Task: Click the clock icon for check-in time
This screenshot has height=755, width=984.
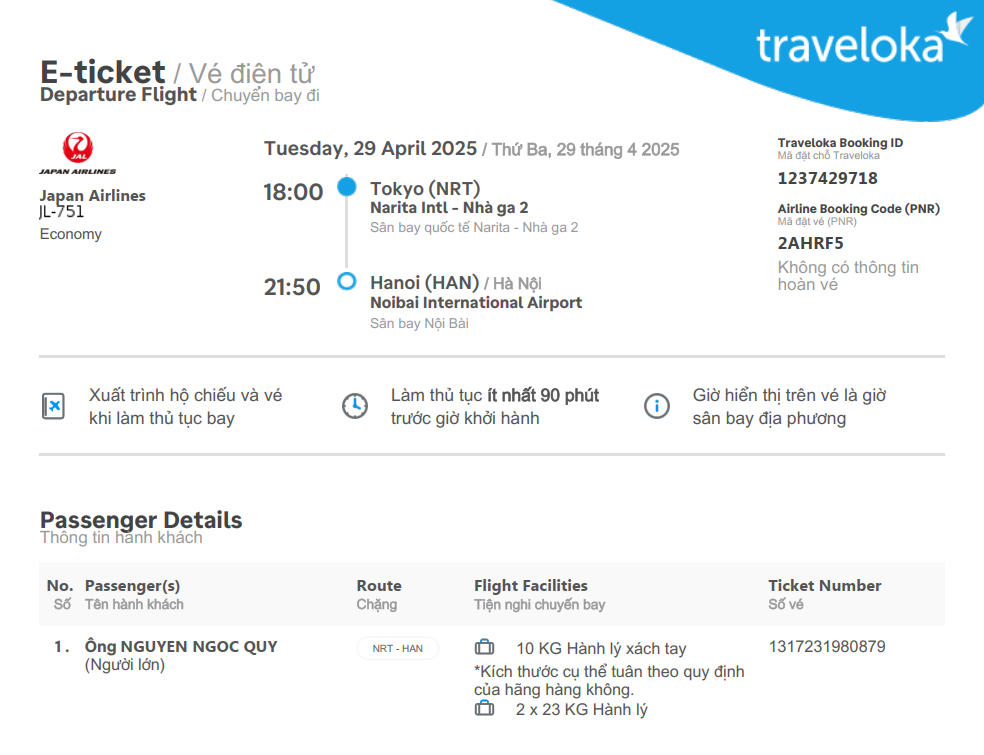Action: (354, 406)
